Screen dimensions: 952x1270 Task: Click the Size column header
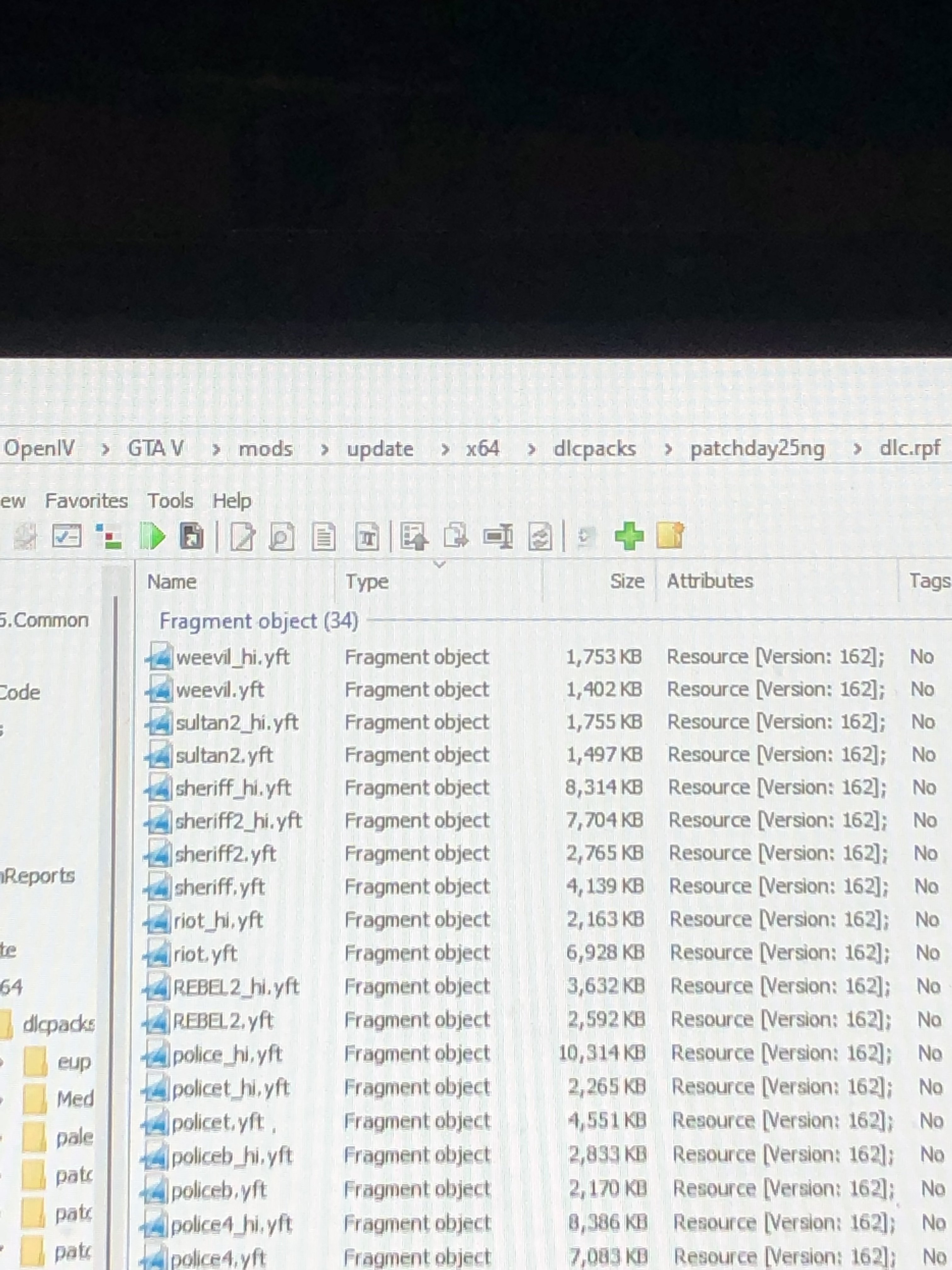(x=626, y=581)
